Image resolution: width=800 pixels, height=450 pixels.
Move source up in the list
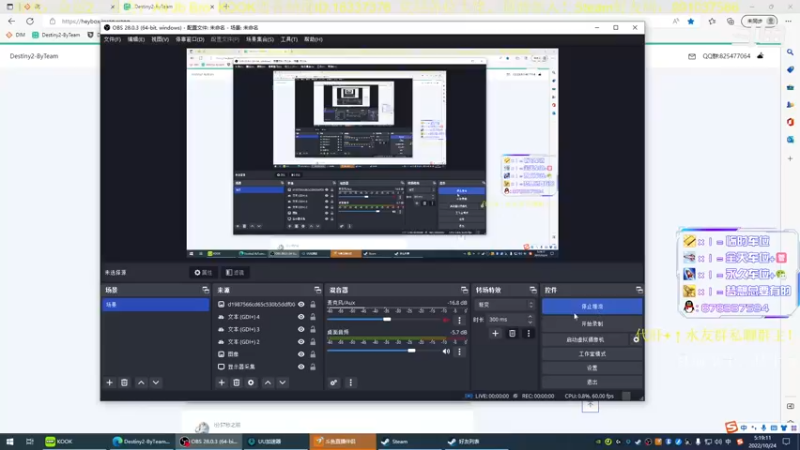coord(268,383)
